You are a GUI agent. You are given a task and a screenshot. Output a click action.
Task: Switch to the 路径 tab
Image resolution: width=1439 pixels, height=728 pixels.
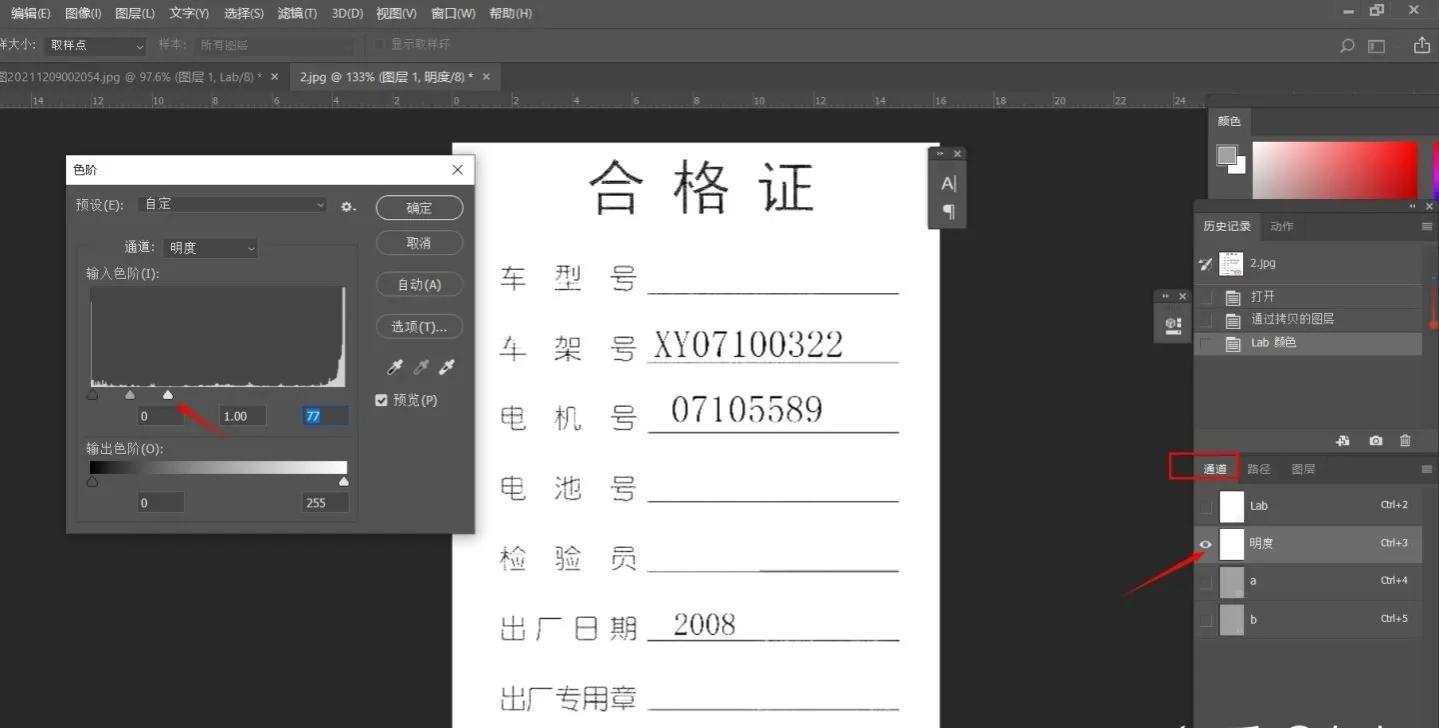pos(1259,469)
